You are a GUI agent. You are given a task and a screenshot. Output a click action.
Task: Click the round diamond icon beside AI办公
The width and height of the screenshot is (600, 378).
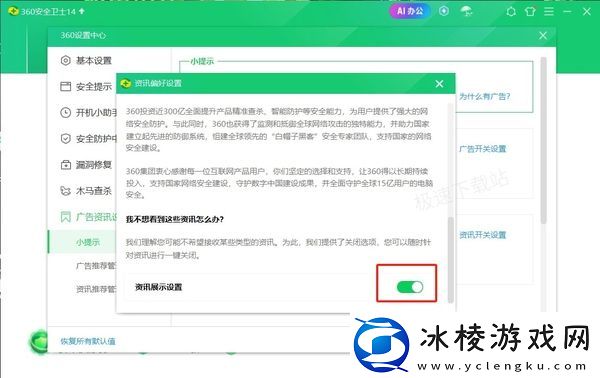444,11
